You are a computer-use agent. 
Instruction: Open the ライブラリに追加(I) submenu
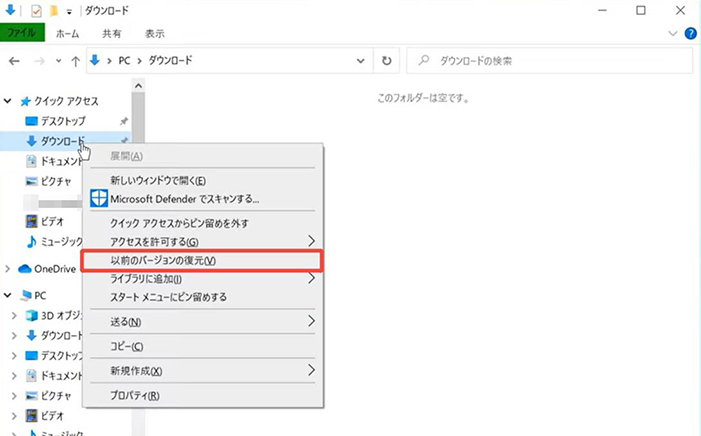pyautogui.click(x=203, y=279)
